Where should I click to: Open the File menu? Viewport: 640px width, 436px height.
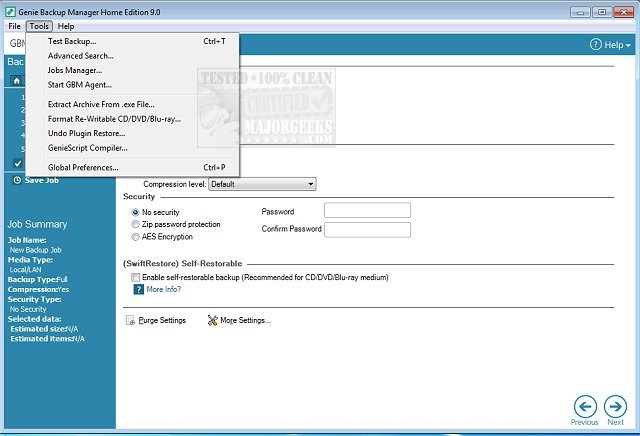click(14, 26)
